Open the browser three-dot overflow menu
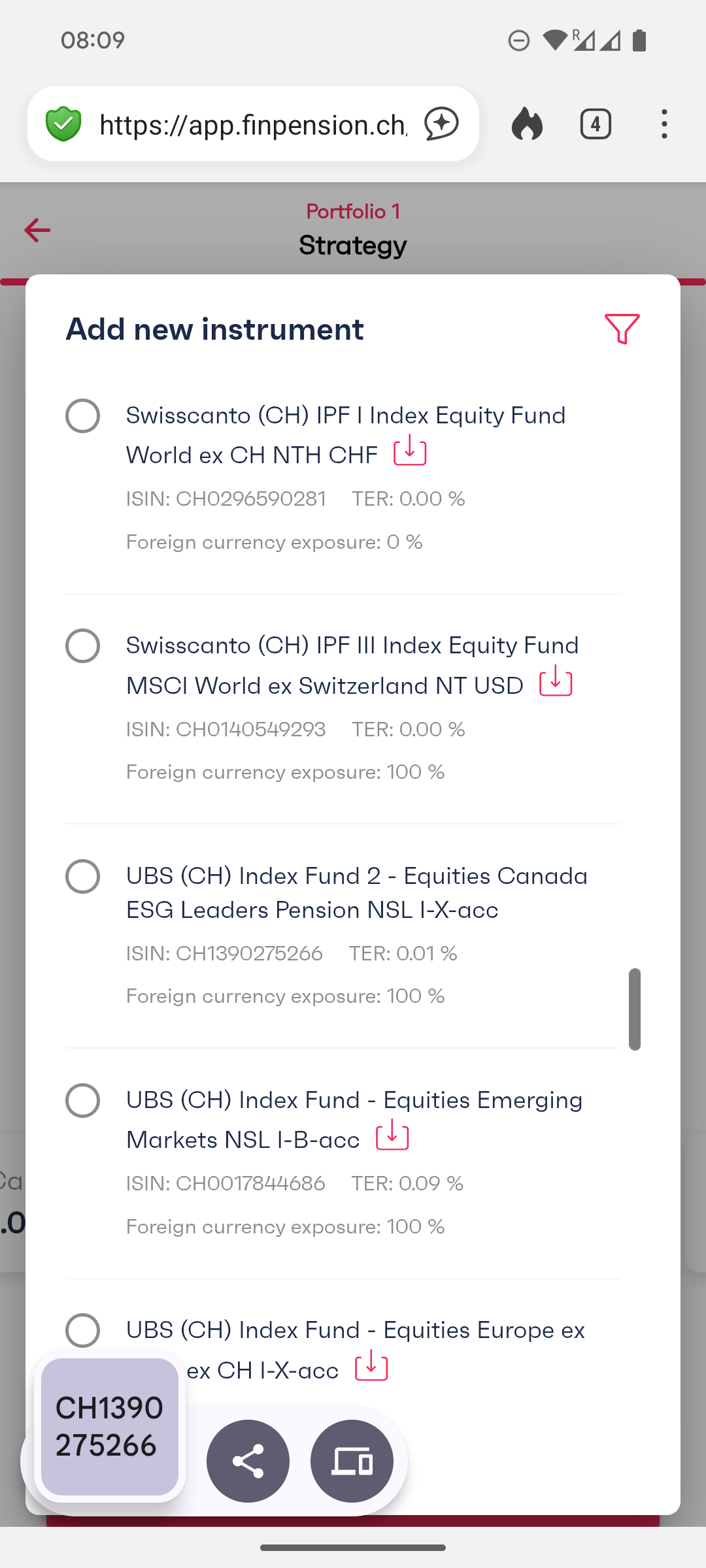Viewport: 706px width, 1568px height. tap(664, 124)
